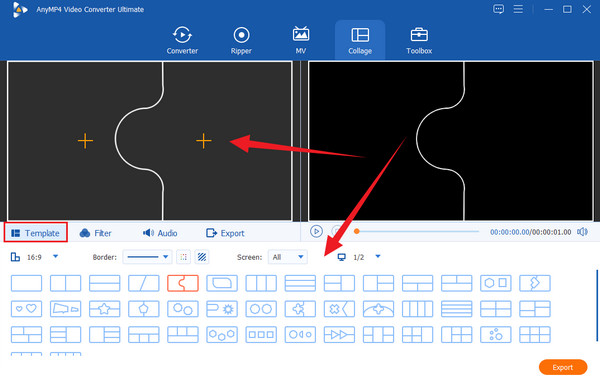
Task: Choose the two equal circles template
Action: [x=261, y=309]
